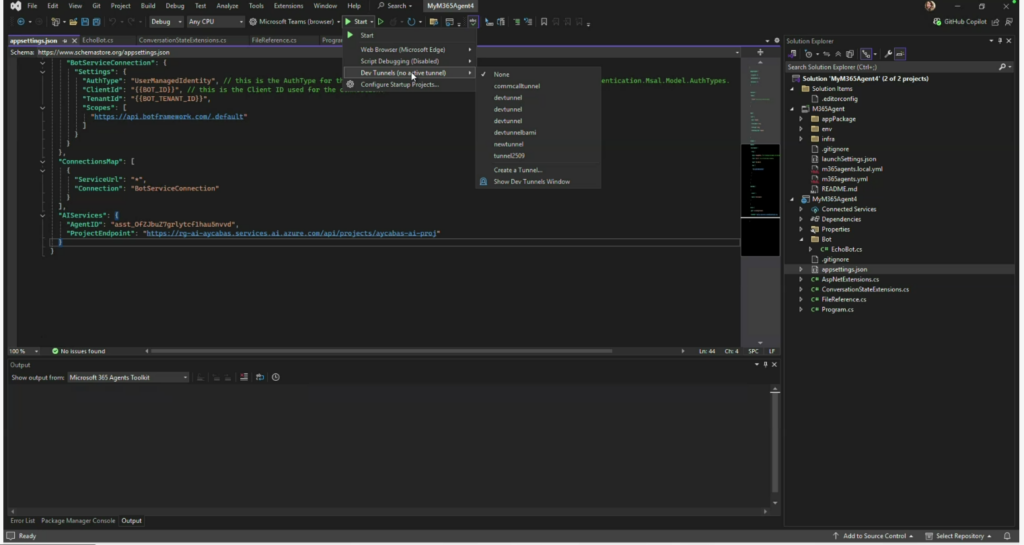Viewport: 1024px width, 545px height.
Task: Click the Visual Studio logo icon
Action: (16, 6)
